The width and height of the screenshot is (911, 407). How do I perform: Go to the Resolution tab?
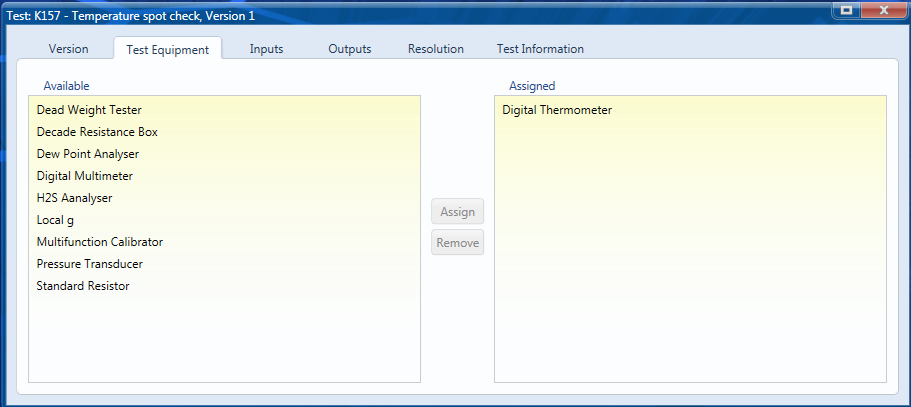[436, 49]
